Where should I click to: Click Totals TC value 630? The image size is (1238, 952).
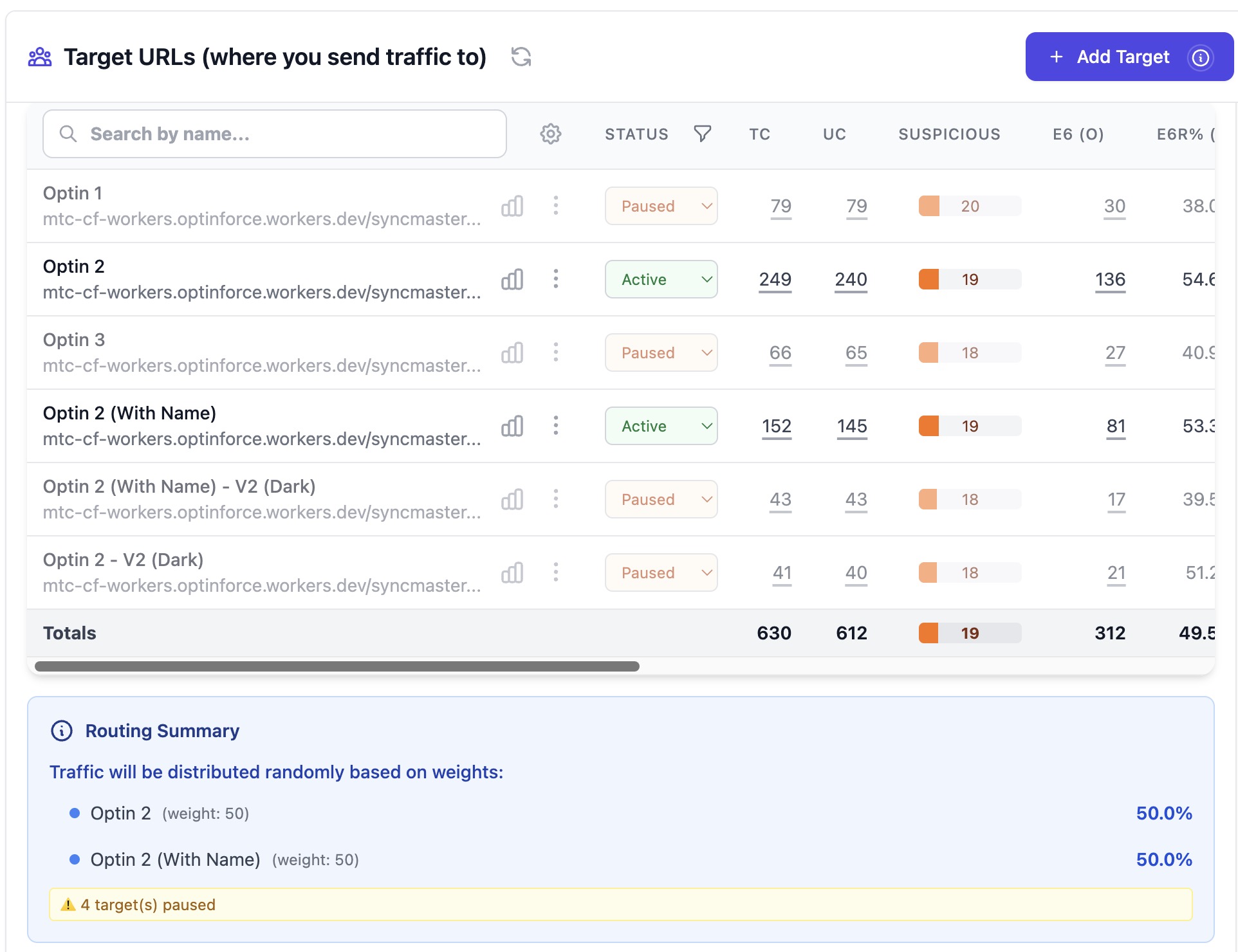coord(774,633)
